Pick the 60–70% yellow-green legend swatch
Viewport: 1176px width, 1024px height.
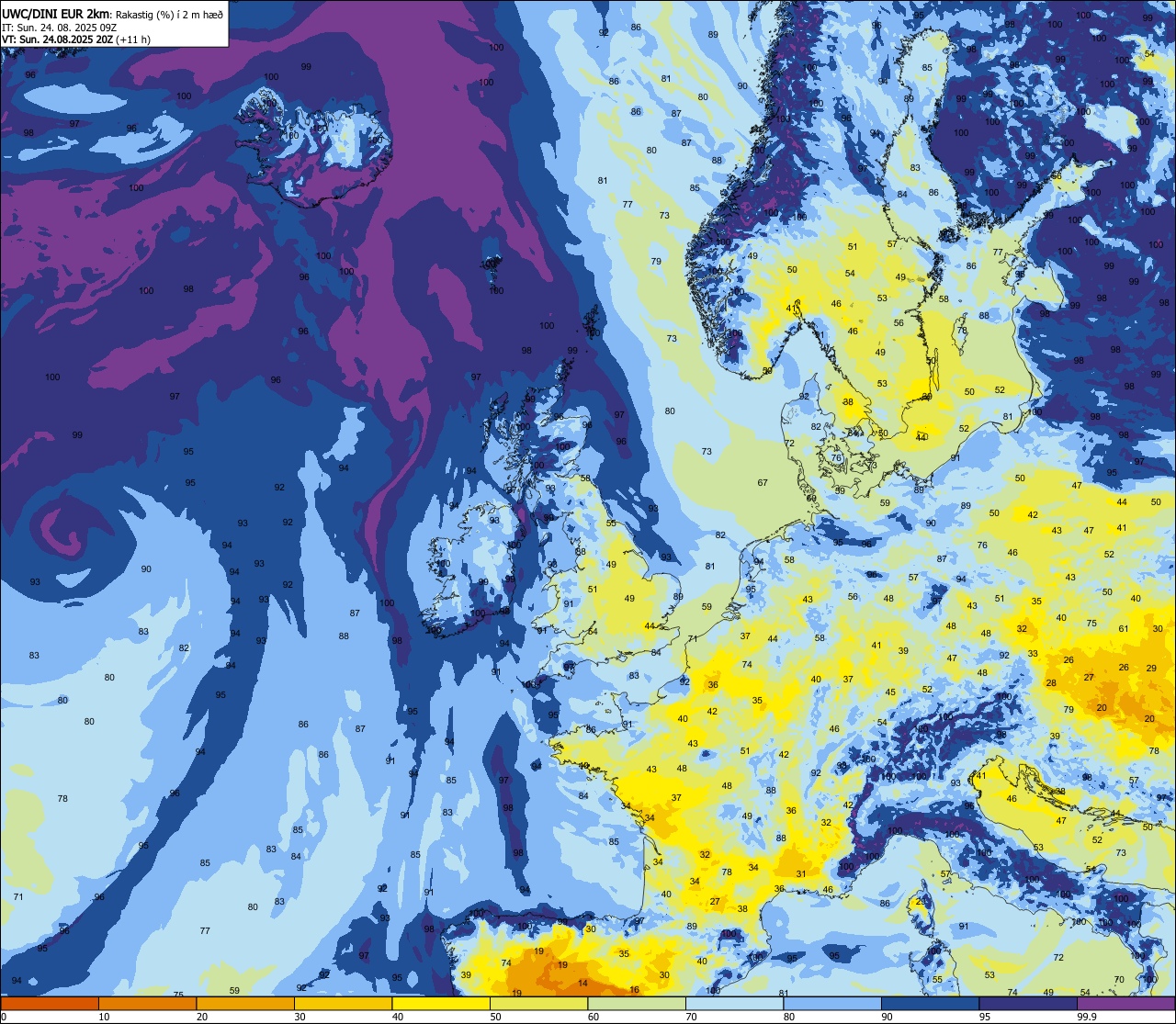(x=637, y=1003)
